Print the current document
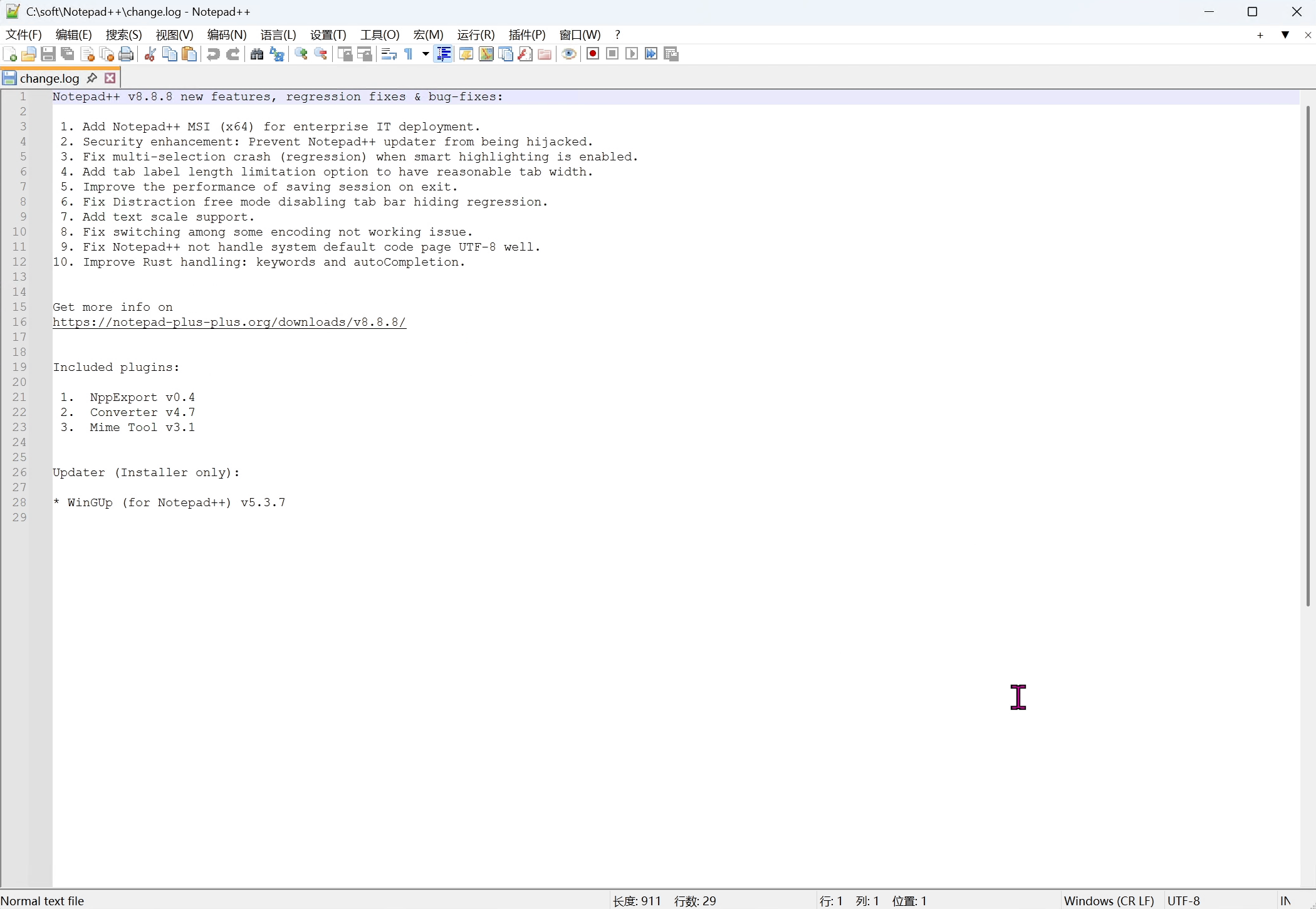Viewport: 1316px width, 909px height. point(127,55)
